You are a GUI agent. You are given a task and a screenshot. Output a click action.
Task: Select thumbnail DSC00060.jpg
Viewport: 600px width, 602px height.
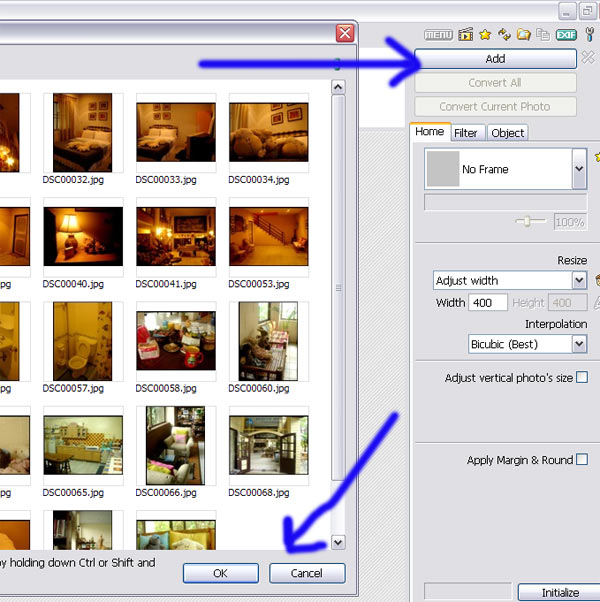[x=268, y=341]
